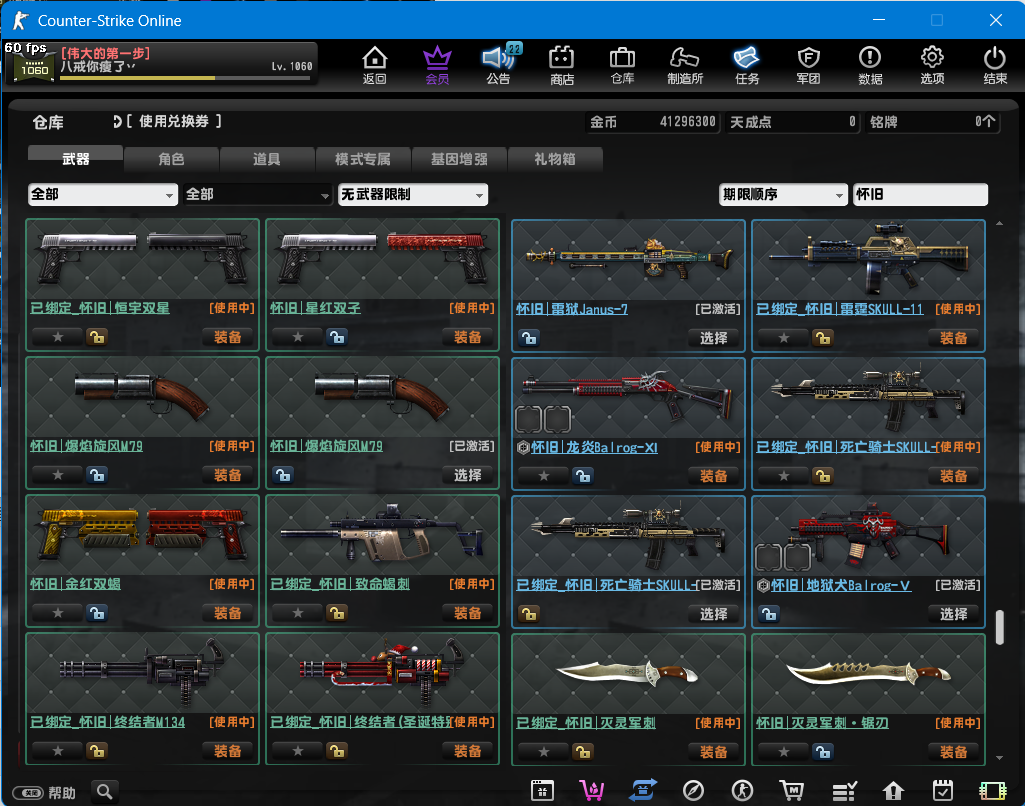This screenshot has height=806, width=1025.
Task: Open the 选项 settings gear
Action: (x=932, y=65)
